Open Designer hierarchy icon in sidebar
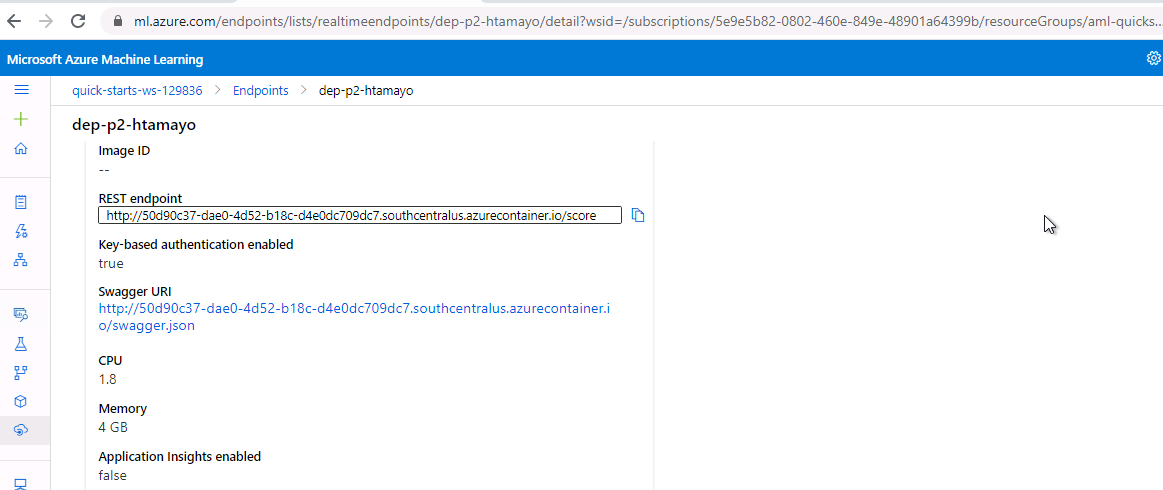The width and height of the screenshot is (1163, 490). click(21, 259)
